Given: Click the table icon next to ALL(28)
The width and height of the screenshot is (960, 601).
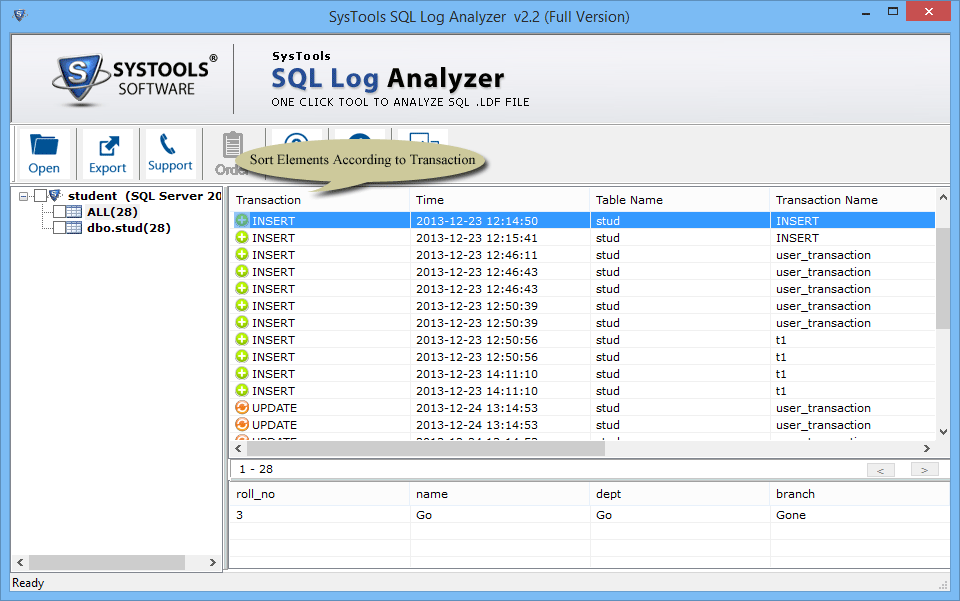Looking at the screenshot, I should pyautogui.click(x=74, y=212).
